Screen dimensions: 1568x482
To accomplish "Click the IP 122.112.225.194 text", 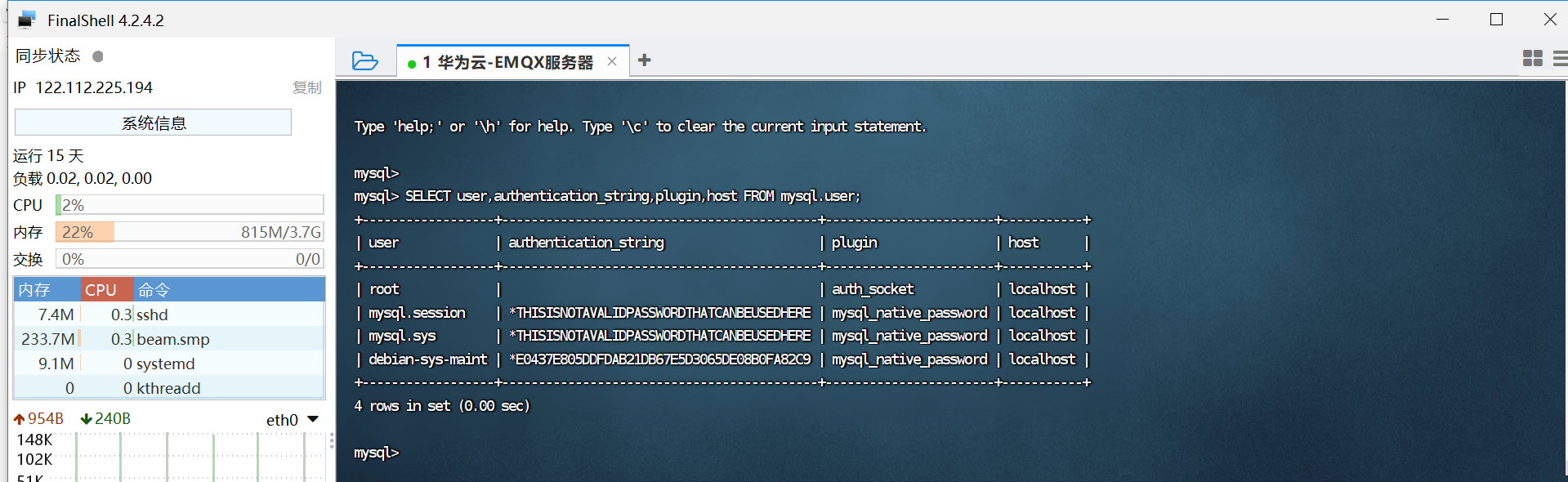I will [83, 87].
